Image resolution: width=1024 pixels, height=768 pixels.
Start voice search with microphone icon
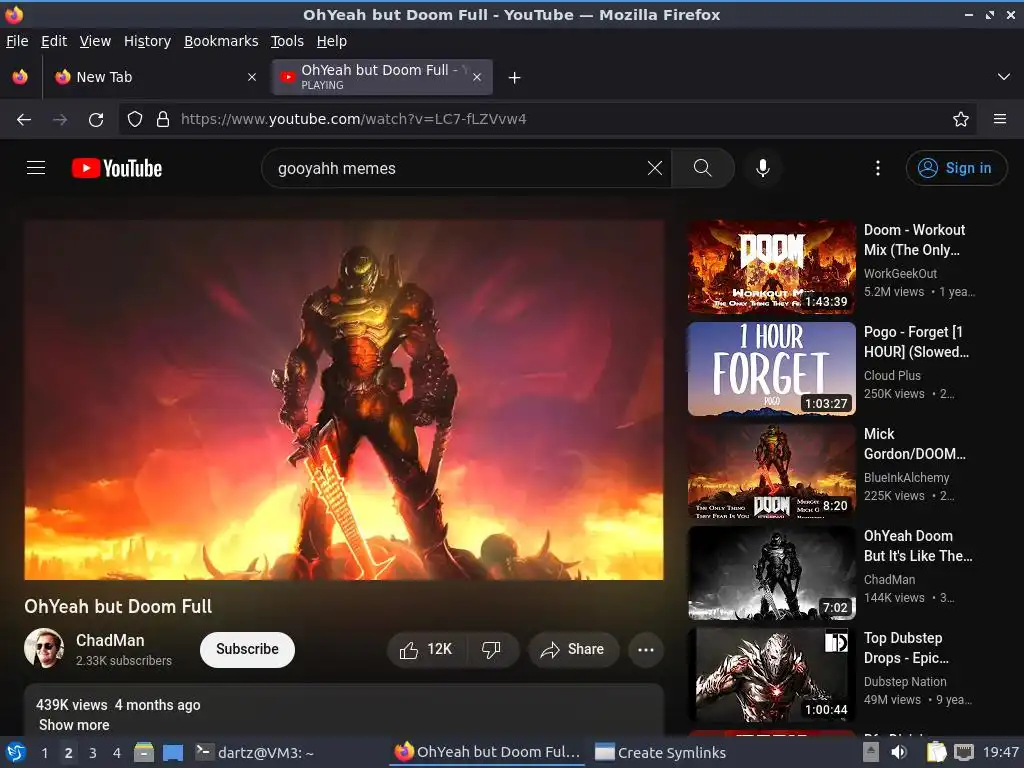click(x=762, y=168)
